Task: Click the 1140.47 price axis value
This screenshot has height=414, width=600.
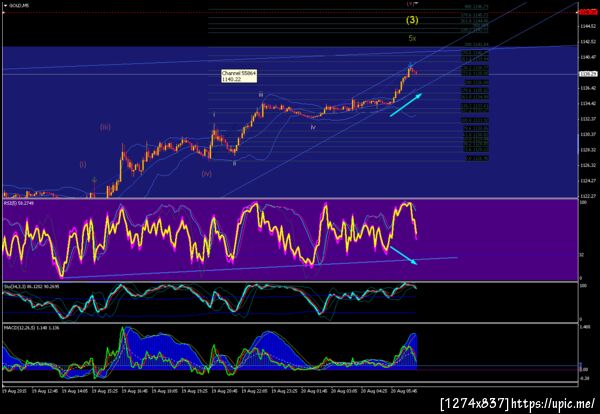Action: click(x=589, y=57)
